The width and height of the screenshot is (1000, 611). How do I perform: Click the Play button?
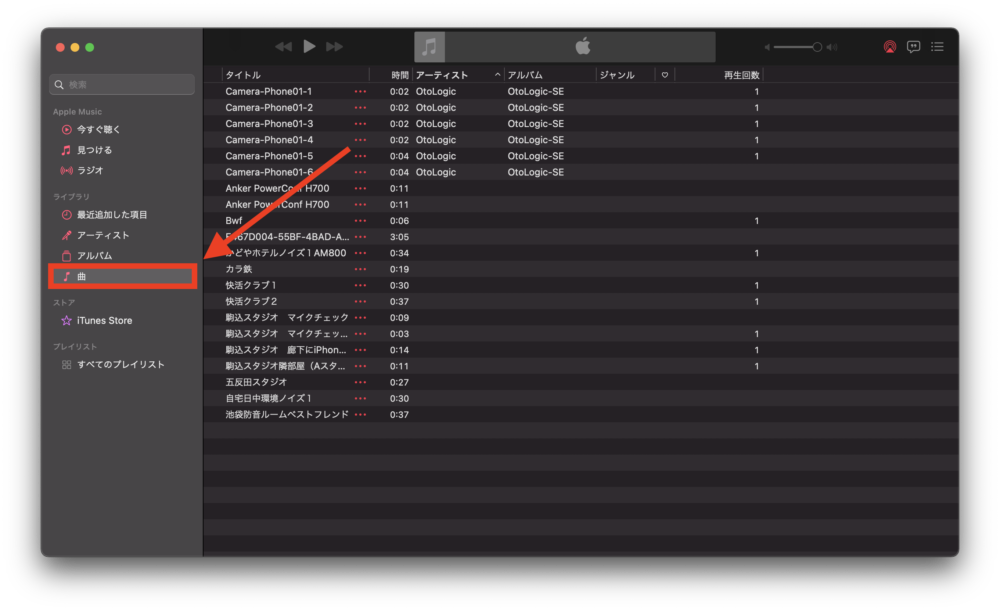click(309, 47)
